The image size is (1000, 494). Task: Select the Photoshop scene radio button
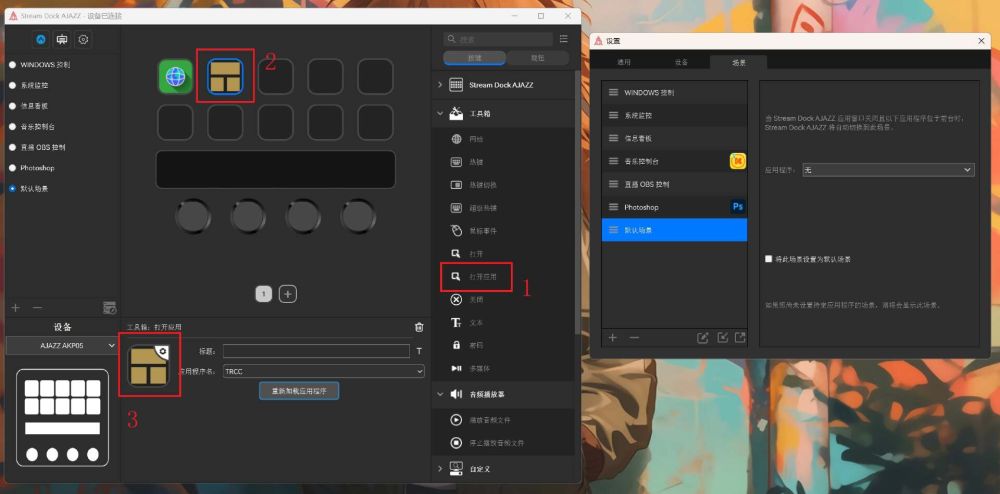coord(12,168)
